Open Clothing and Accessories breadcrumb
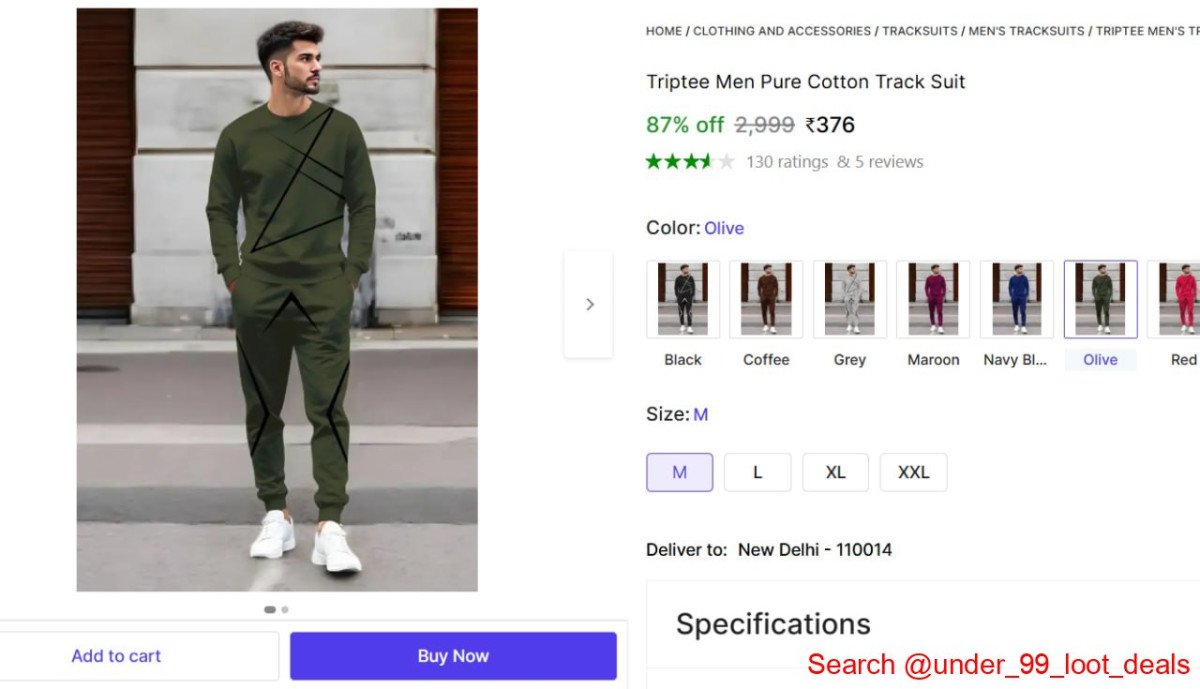Screen dimensions: 1200x689 coord(782,31)
